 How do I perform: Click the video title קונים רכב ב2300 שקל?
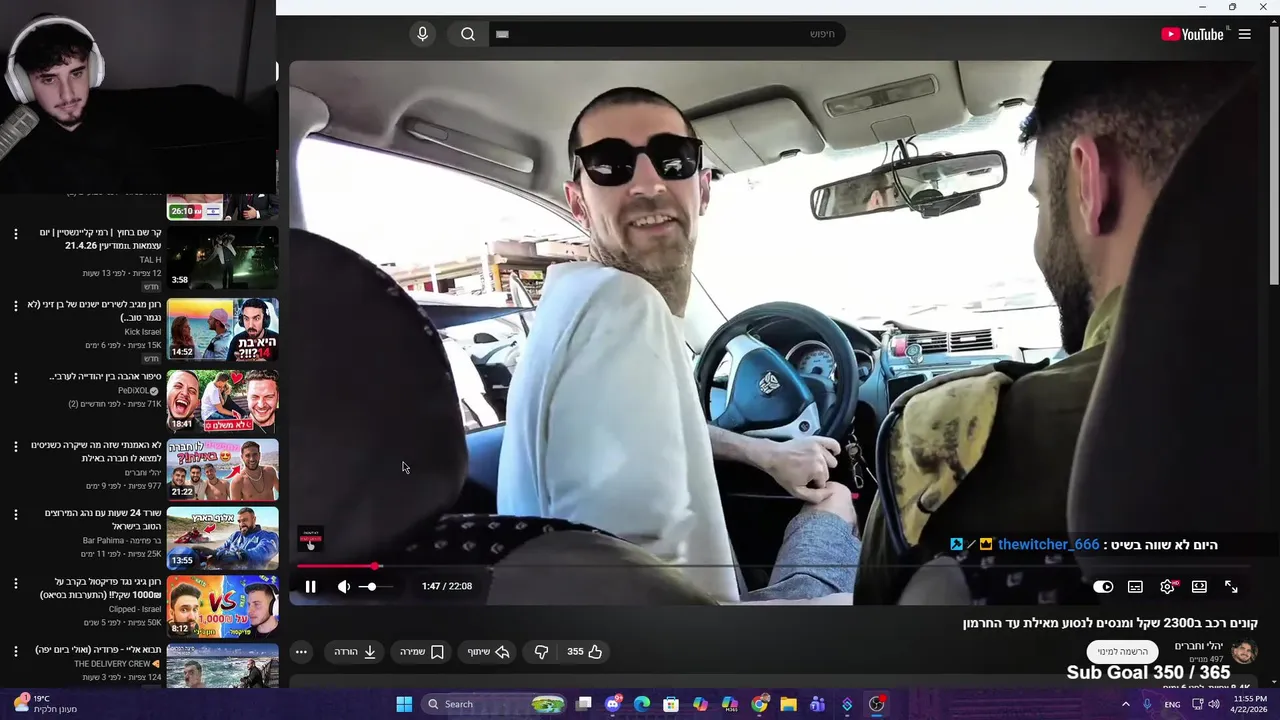pyautogui.click(x=1110, y=623)
